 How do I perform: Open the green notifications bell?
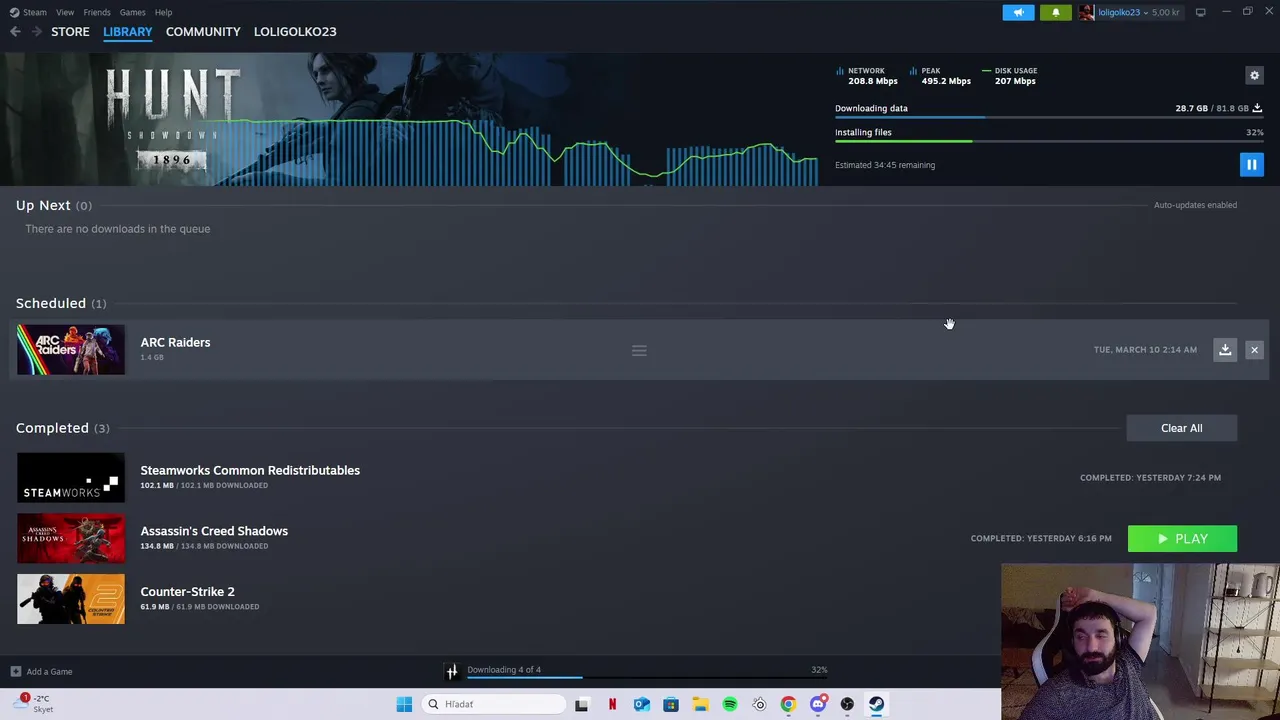1055,12
